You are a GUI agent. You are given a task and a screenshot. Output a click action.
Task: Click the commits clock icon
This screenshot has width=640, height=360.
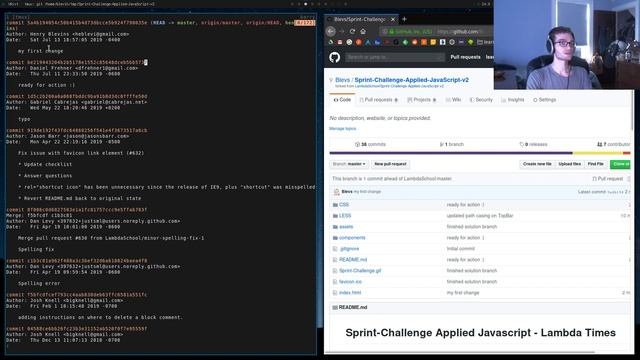pyautogui.click(x=358, y=144)
